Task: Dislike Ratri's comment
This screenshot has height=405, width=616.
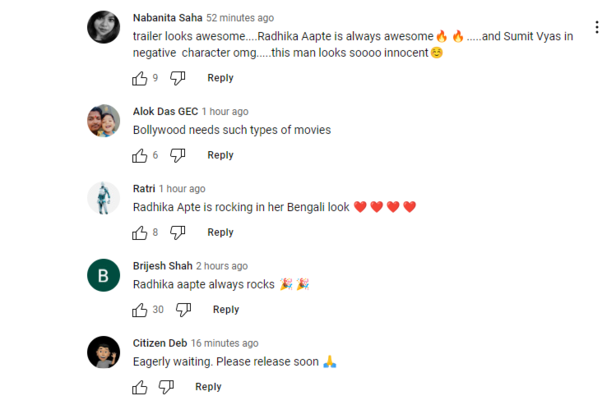Action: (x=178, y=232)
